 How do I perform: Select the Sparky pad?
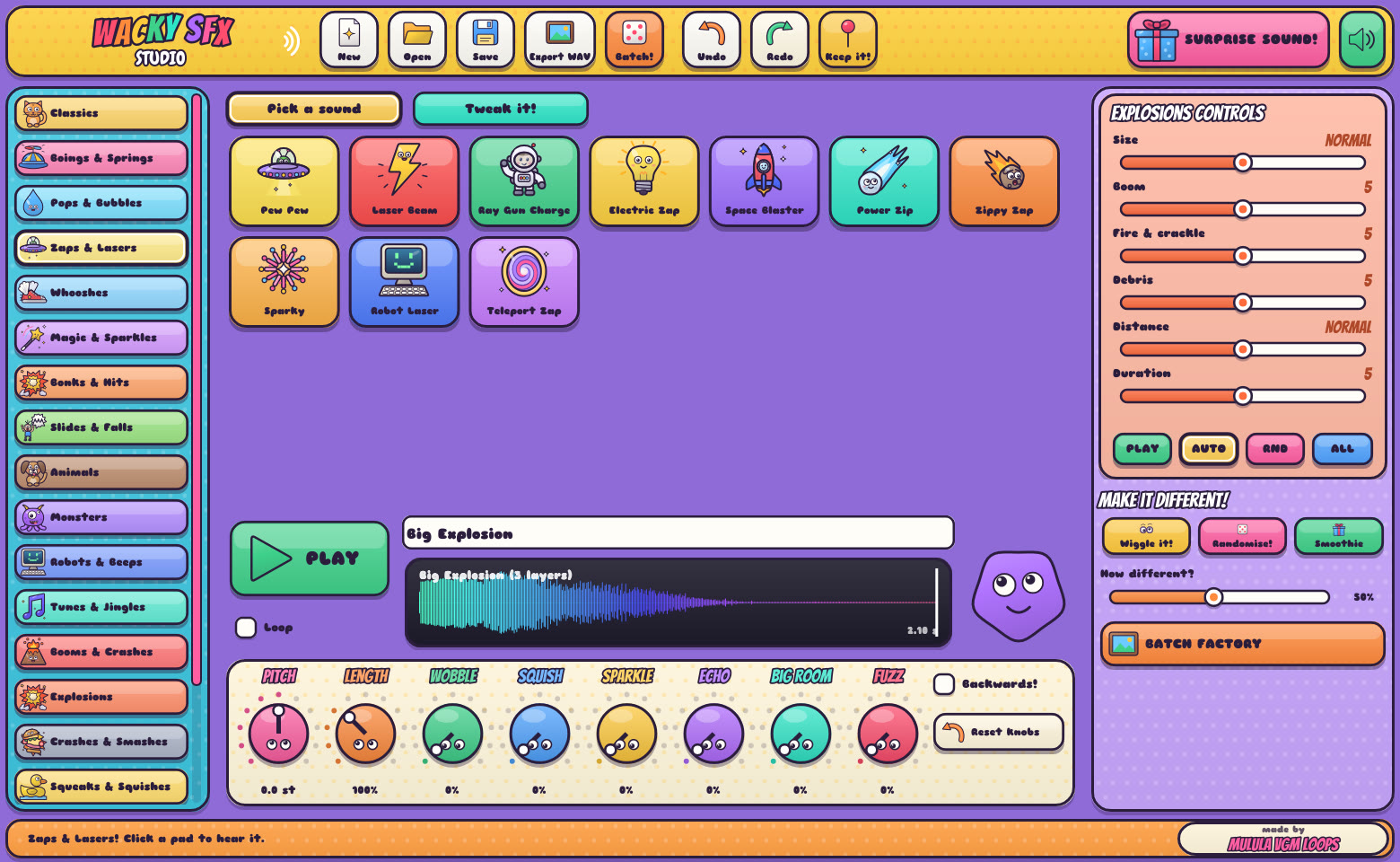(284, 282)
